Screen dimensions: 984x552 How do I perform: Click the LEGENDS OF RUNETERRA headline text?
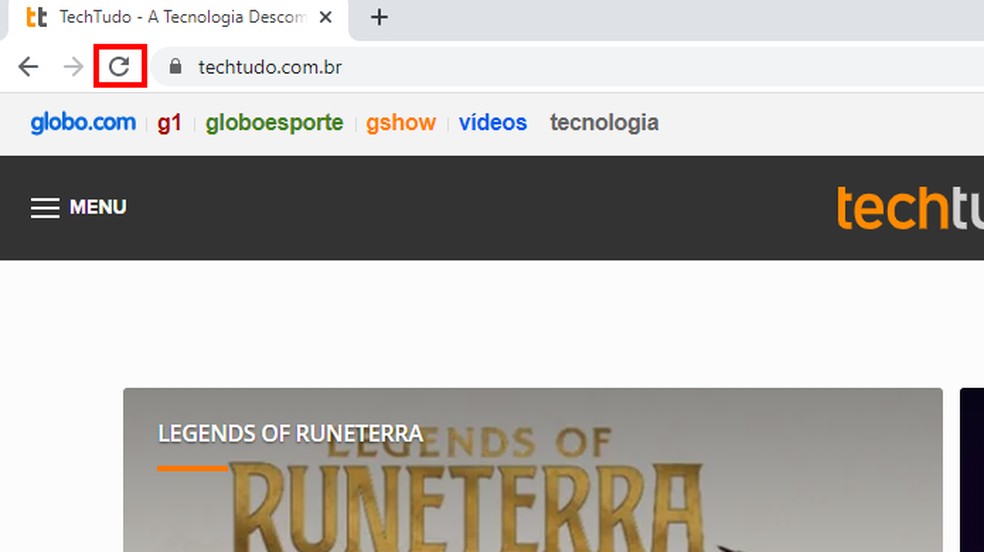[290, 433]
